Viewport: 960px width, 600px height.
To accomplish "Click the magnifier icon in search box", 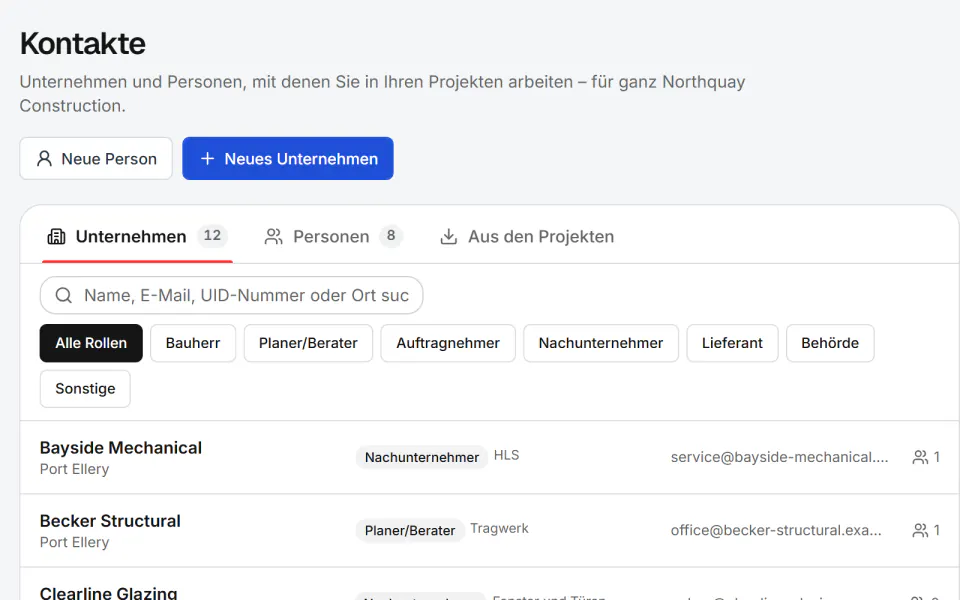I will click(x=64, y=295).
